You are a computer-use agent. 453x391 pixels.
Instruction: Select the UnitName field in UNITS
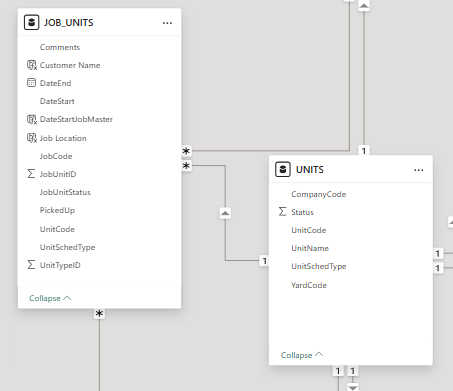pyautogui.click(x=310, y=248)
